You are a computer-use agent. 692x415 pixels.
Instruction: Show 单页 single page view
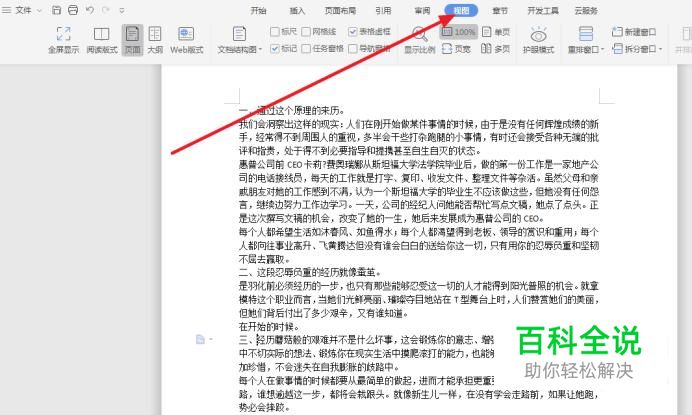[x=496, y=32]
